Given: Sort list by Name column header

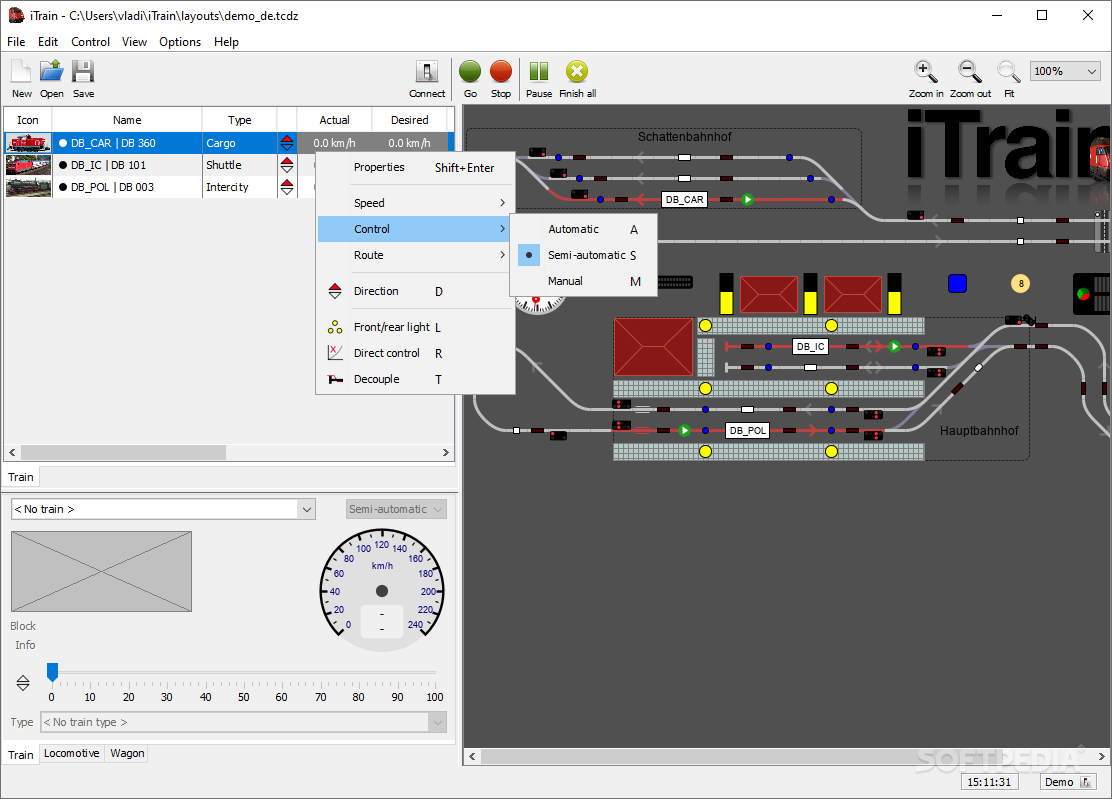Looking at the screenshot, I should coord(127,120).
